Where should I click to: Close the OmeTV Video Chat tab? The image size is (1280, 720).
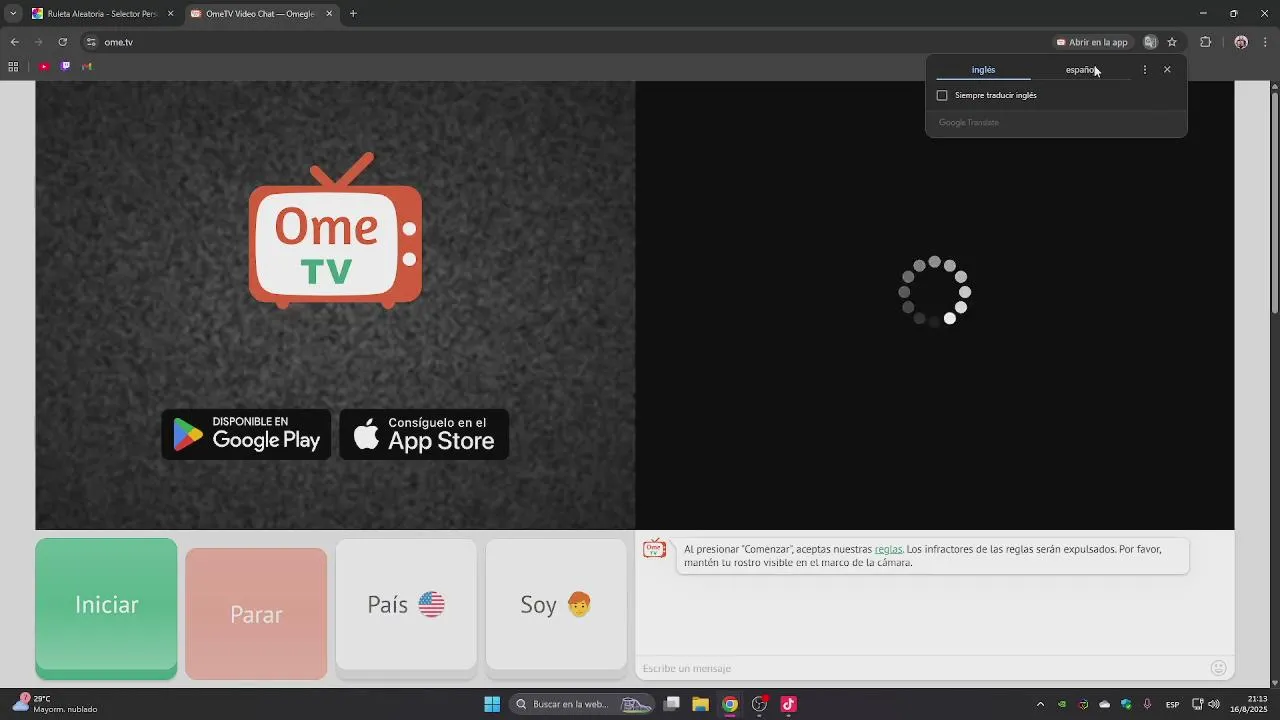(x=329, y=14)
